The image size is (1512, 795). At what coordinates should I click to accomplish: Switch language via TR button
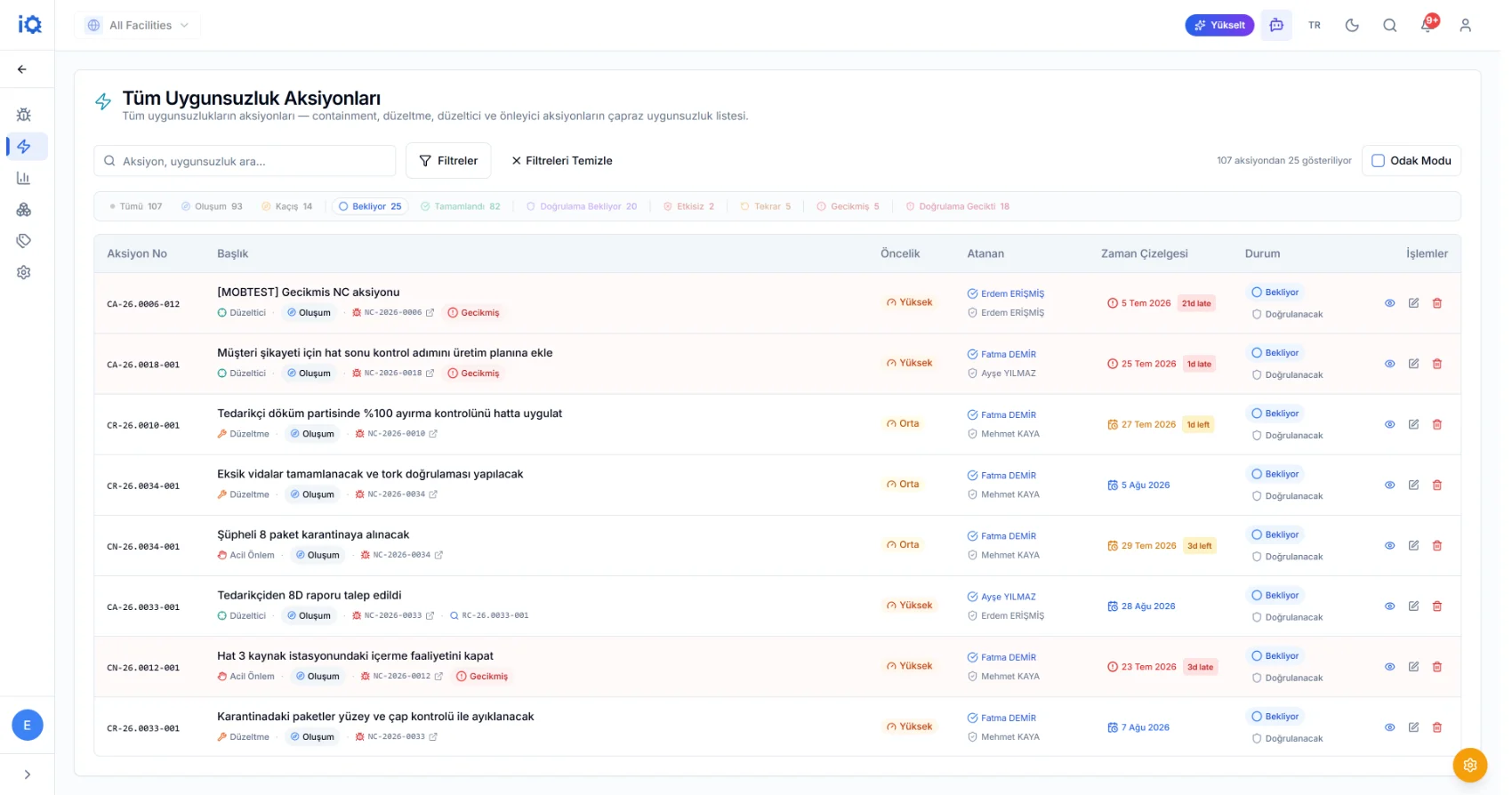1315,25
